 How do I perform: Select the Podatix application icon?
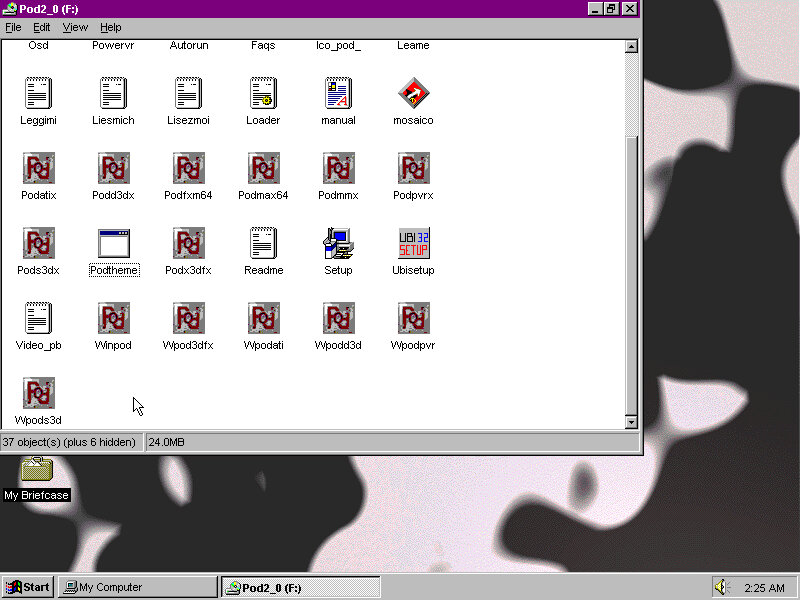38,169
